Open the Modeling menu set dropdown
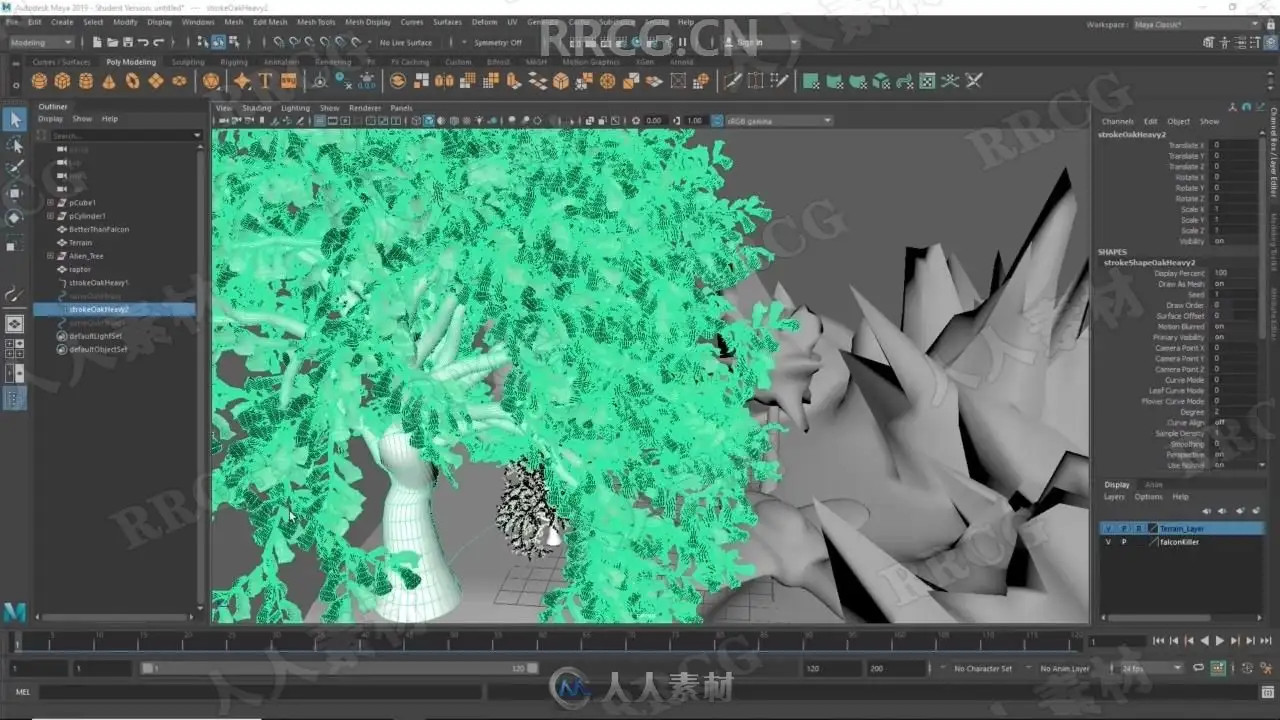The image size is (1280, 720). 40,43
